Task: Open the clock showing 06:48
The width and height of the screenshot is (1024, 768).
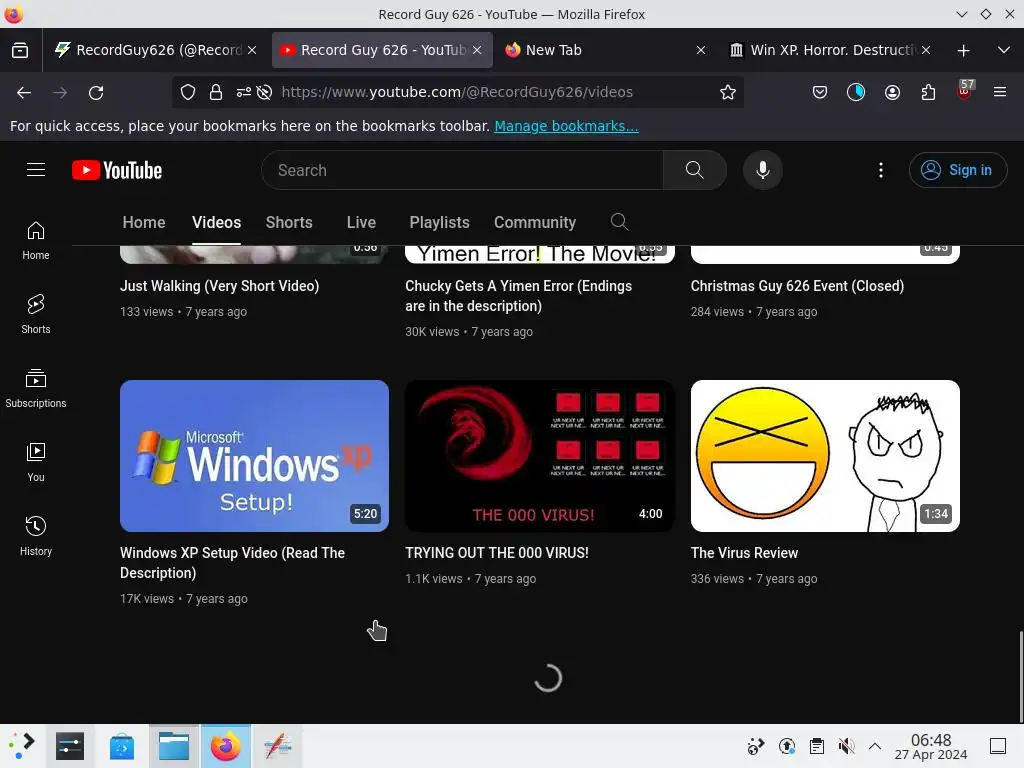Action: pyautogui.click(x=931, y=746)
